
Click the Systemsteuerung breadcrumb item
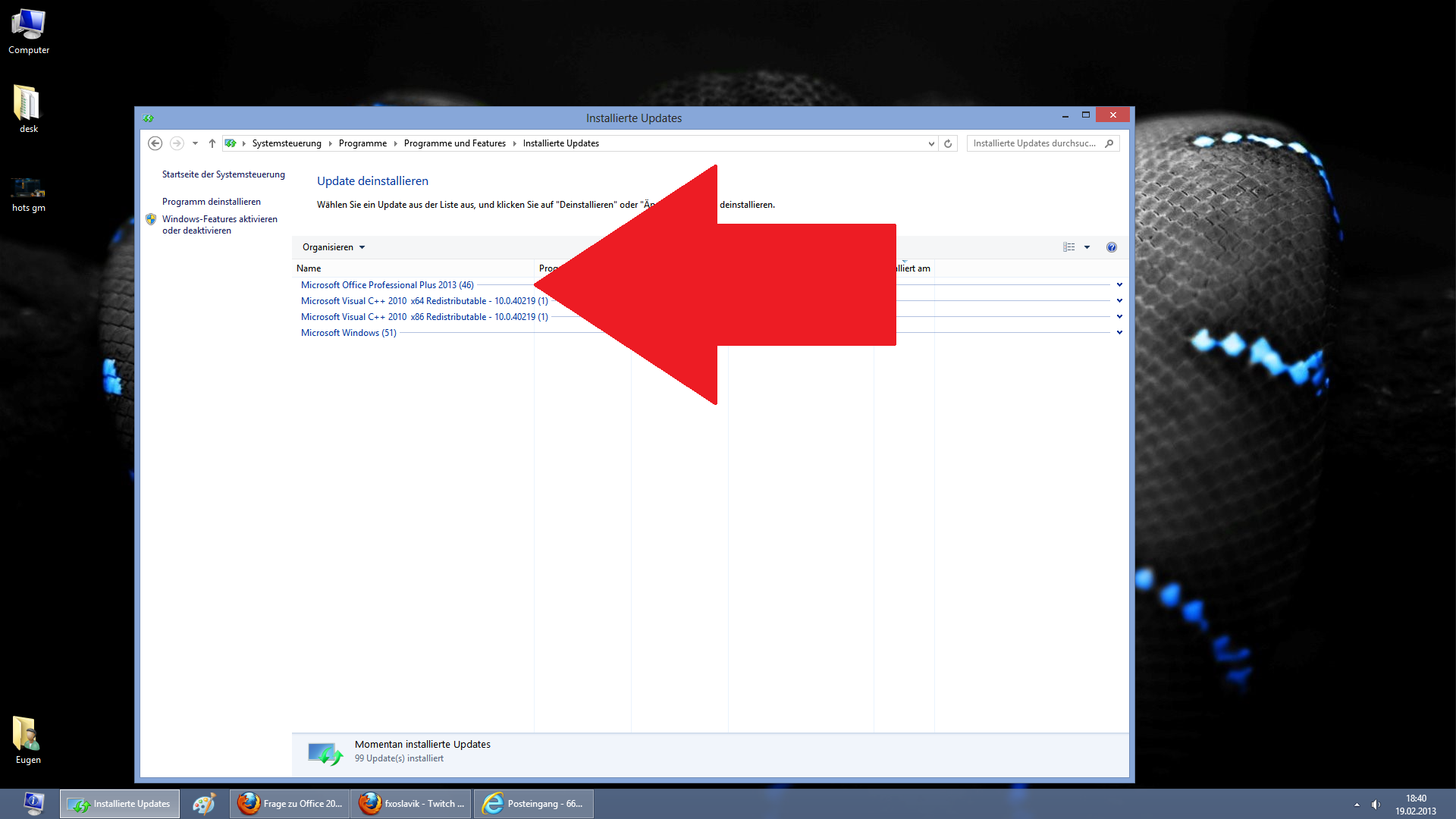click(x=287, y=143)
